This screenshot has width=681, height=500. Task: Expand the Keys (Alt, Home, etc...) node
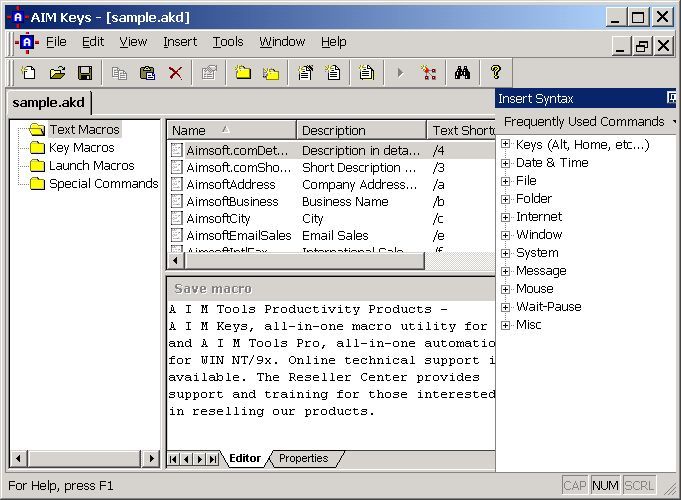pyautogui.click(x=505, y=144)
